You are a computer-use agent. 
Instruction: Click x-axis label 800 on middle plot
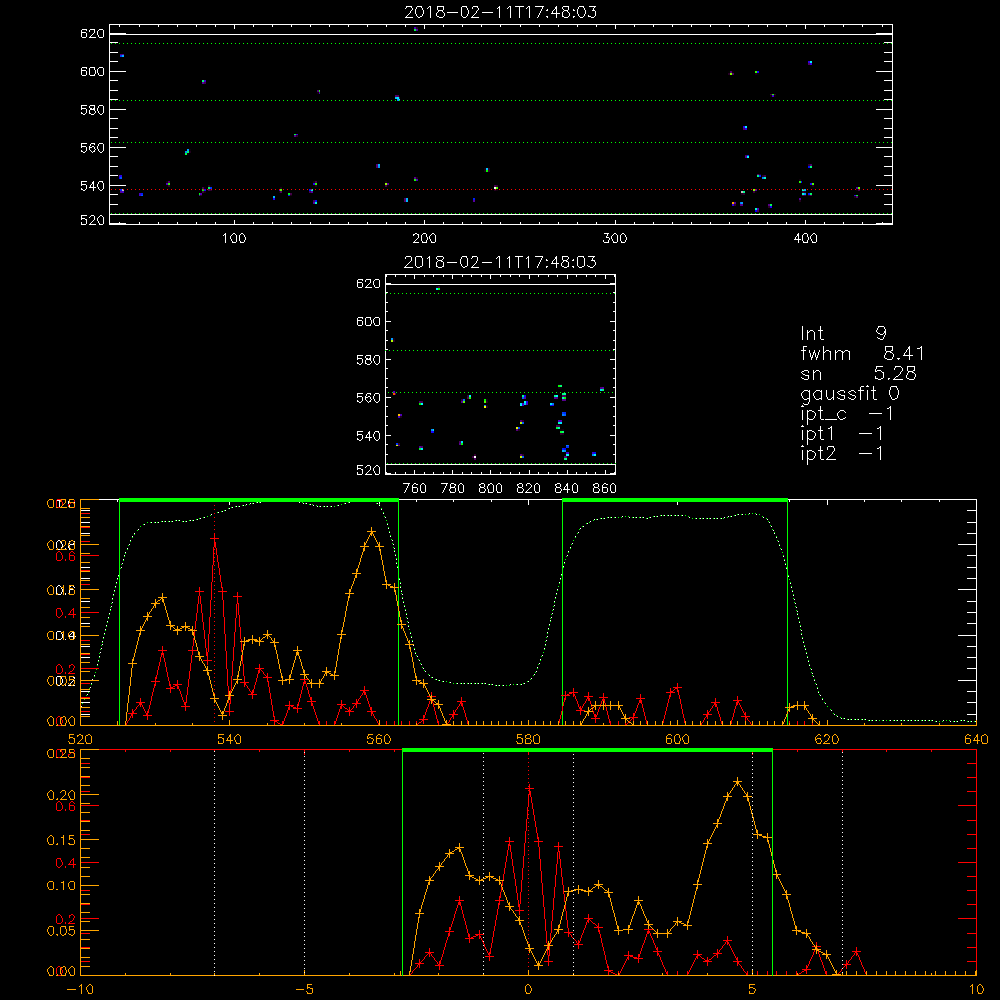490,489
